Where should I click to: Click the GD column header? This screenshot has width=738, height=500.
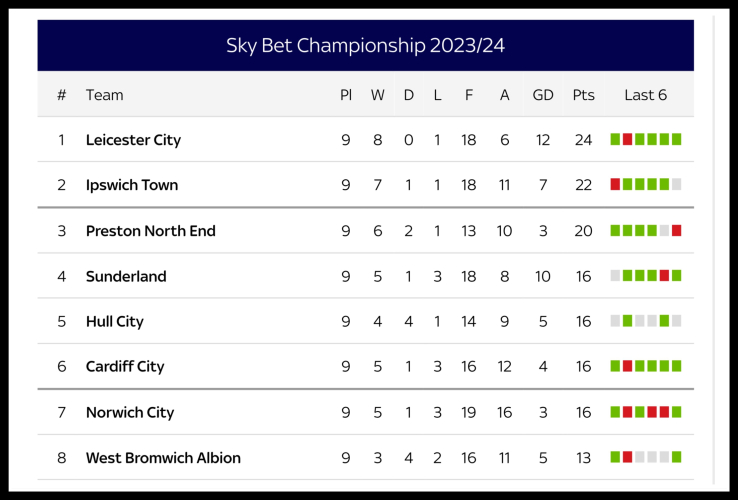click(543, 95)
